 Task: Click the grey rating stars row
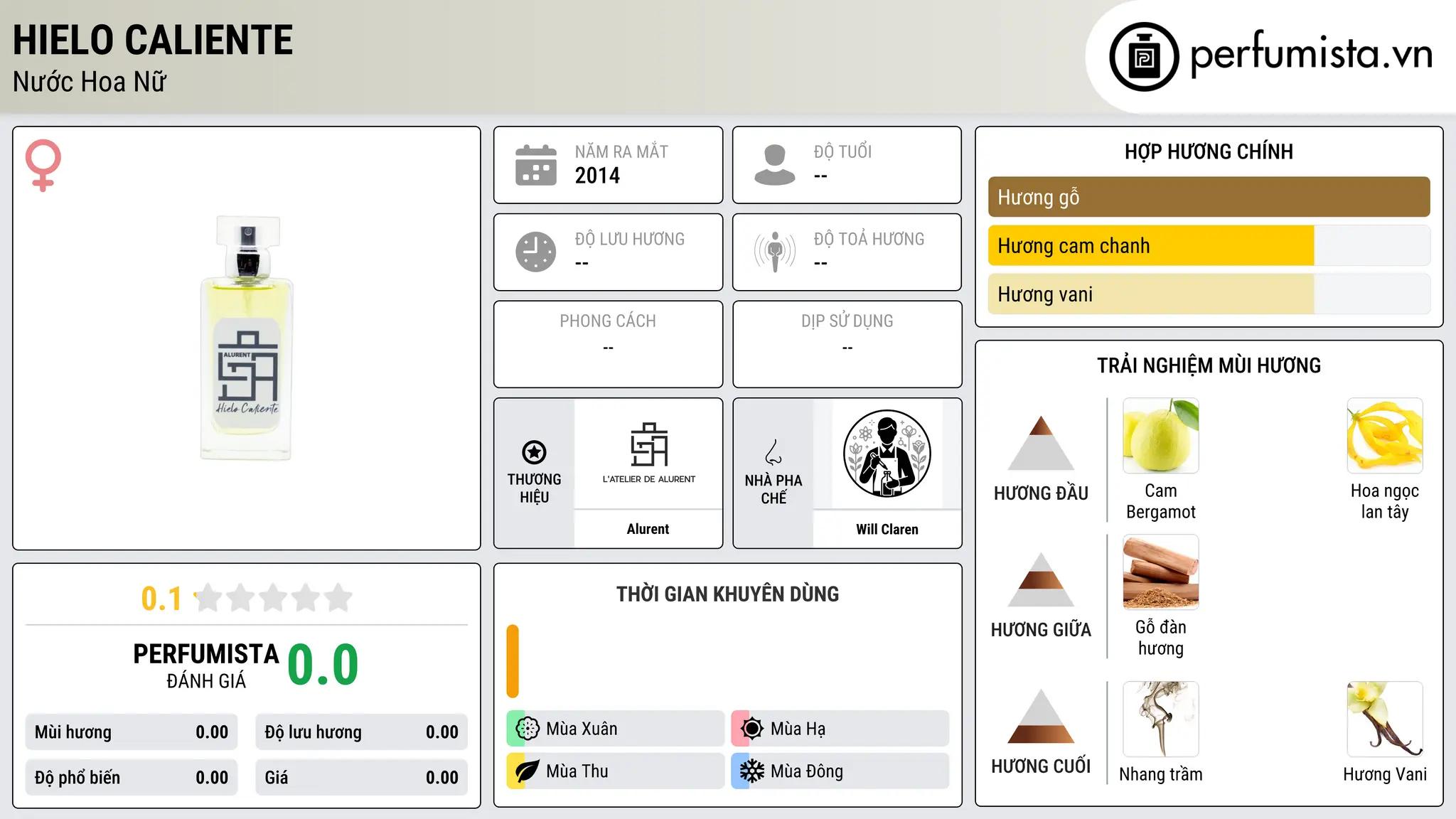(274, 598)
